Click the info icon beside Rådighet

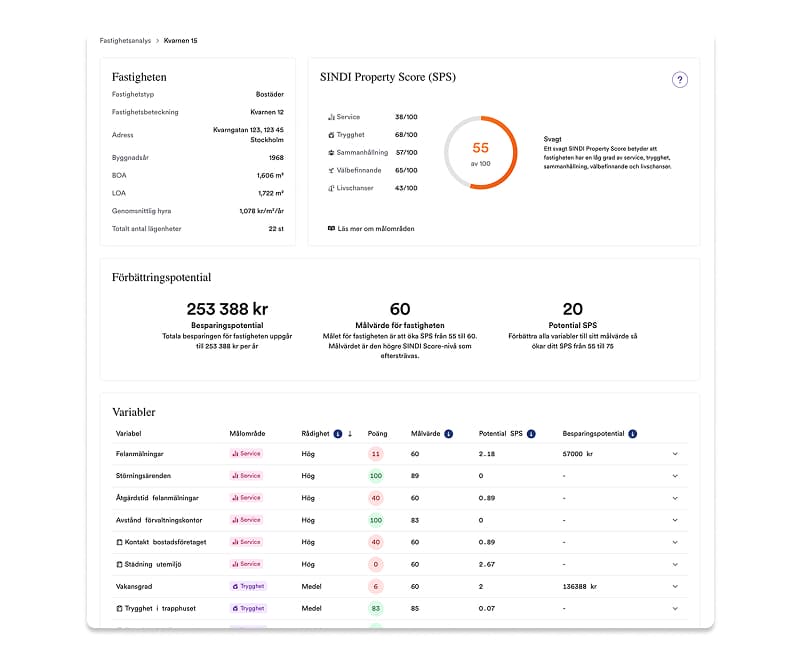coord(337,434)
